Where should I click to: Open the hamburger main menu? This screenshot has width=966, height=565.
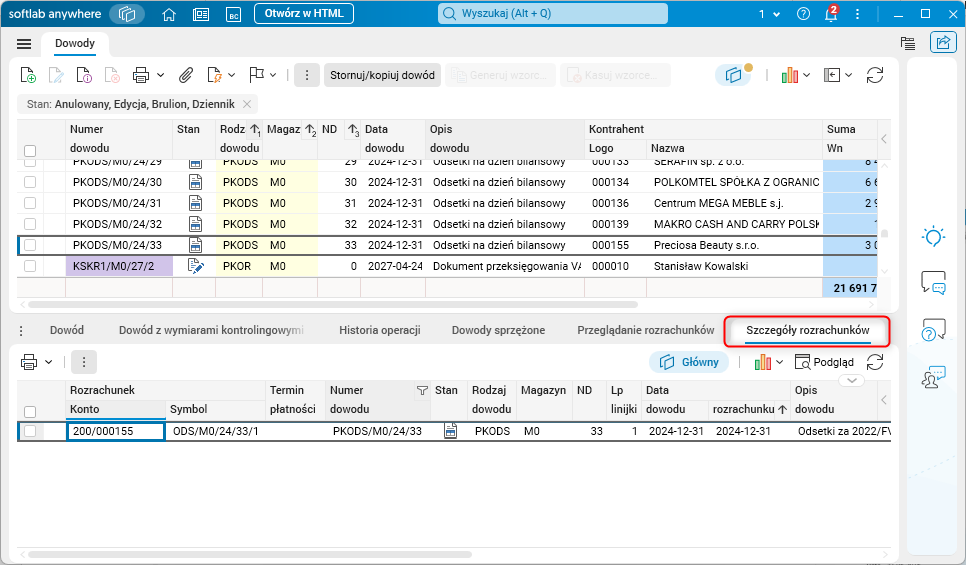coord(24,44)
